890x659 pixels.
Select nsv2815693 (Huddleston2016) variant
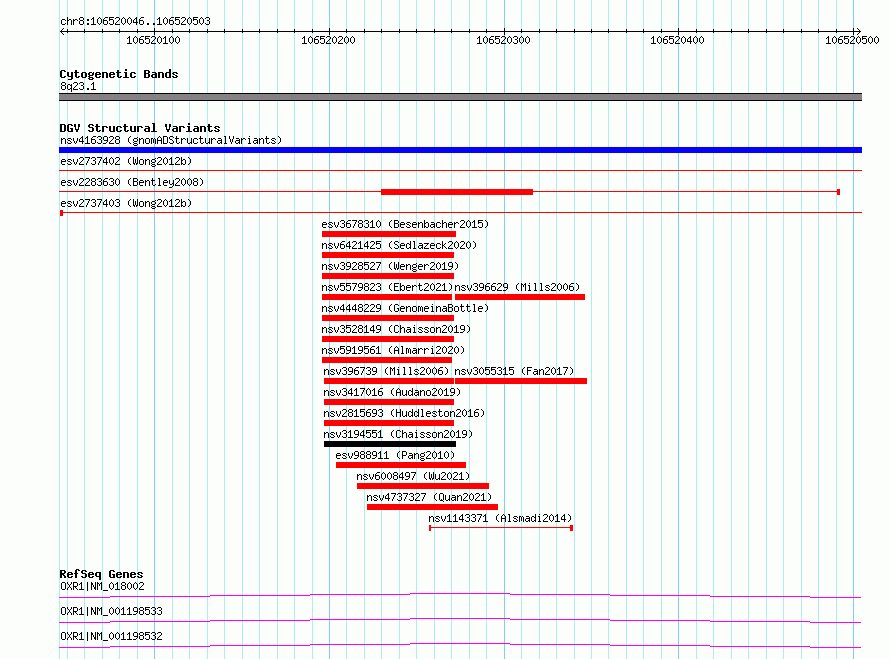click(x=404, y=413)
